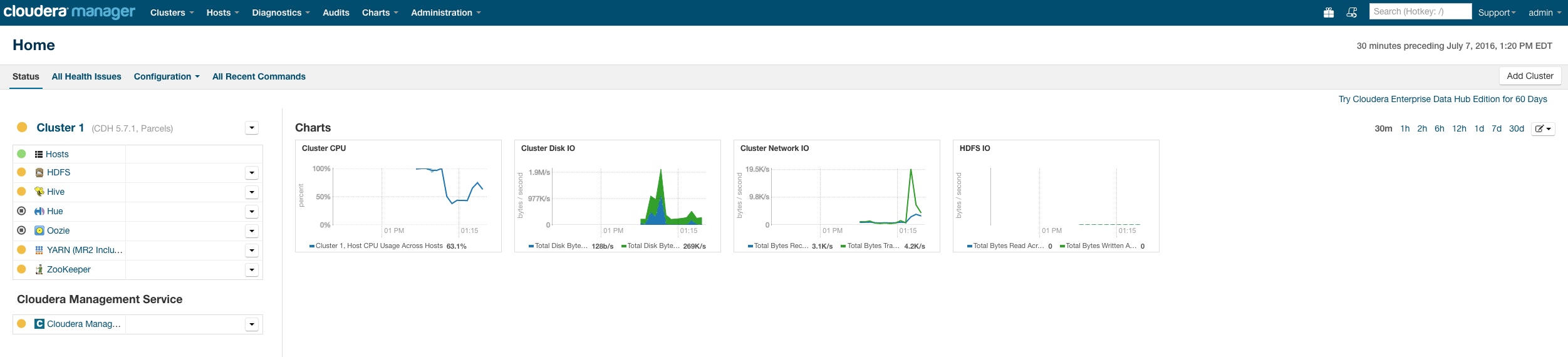This screenshot has width=1568, height=357.
Task: Open the running commands scroll icon
Action: point(1352,13)
